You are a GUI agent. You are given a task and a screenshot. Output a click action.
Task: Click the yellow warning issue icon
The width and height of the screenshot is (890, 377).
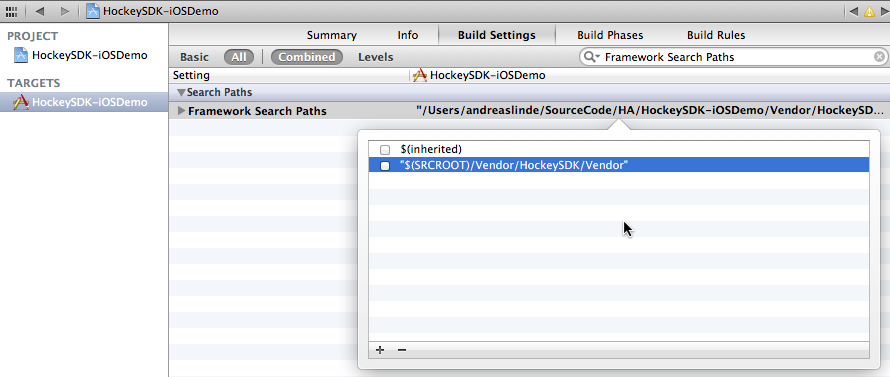click(x=869, y=11)
